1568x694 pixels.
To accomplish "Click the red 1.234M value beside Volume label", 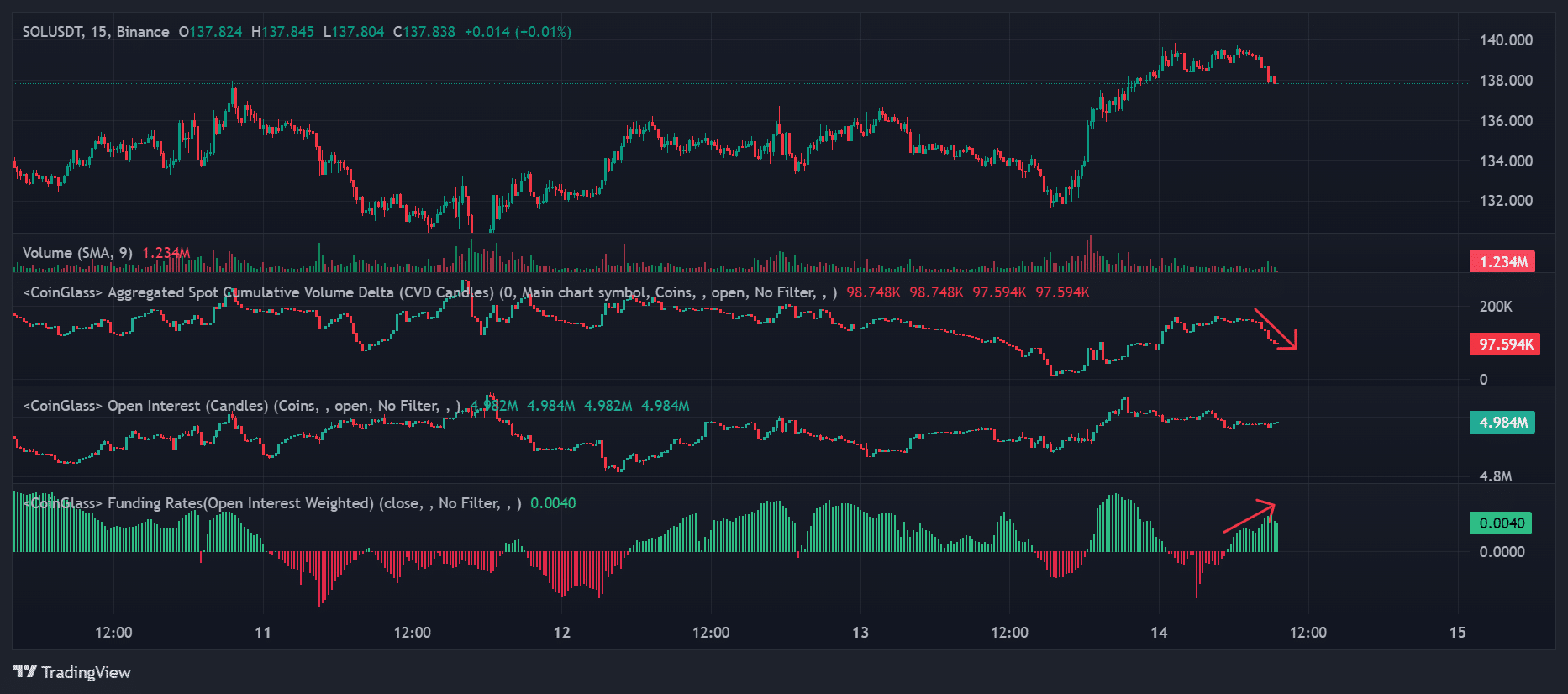I will [166, 253].
